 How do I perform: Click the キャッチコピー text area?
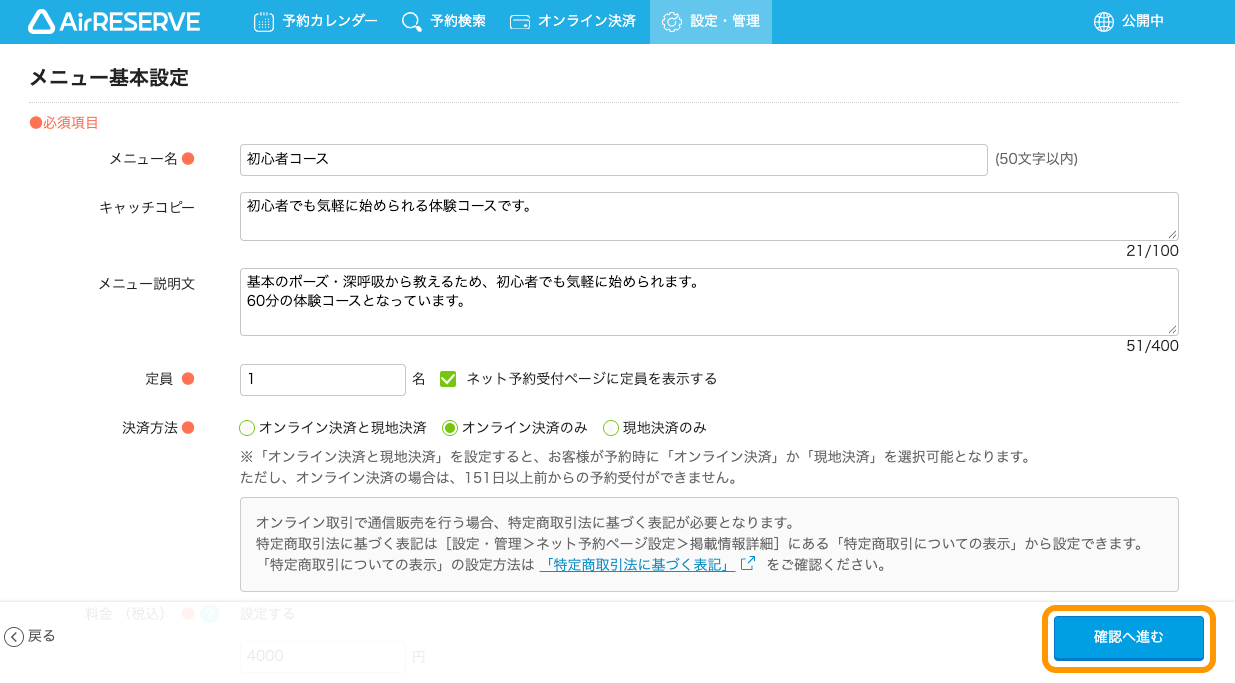click(x=709, y=216)
